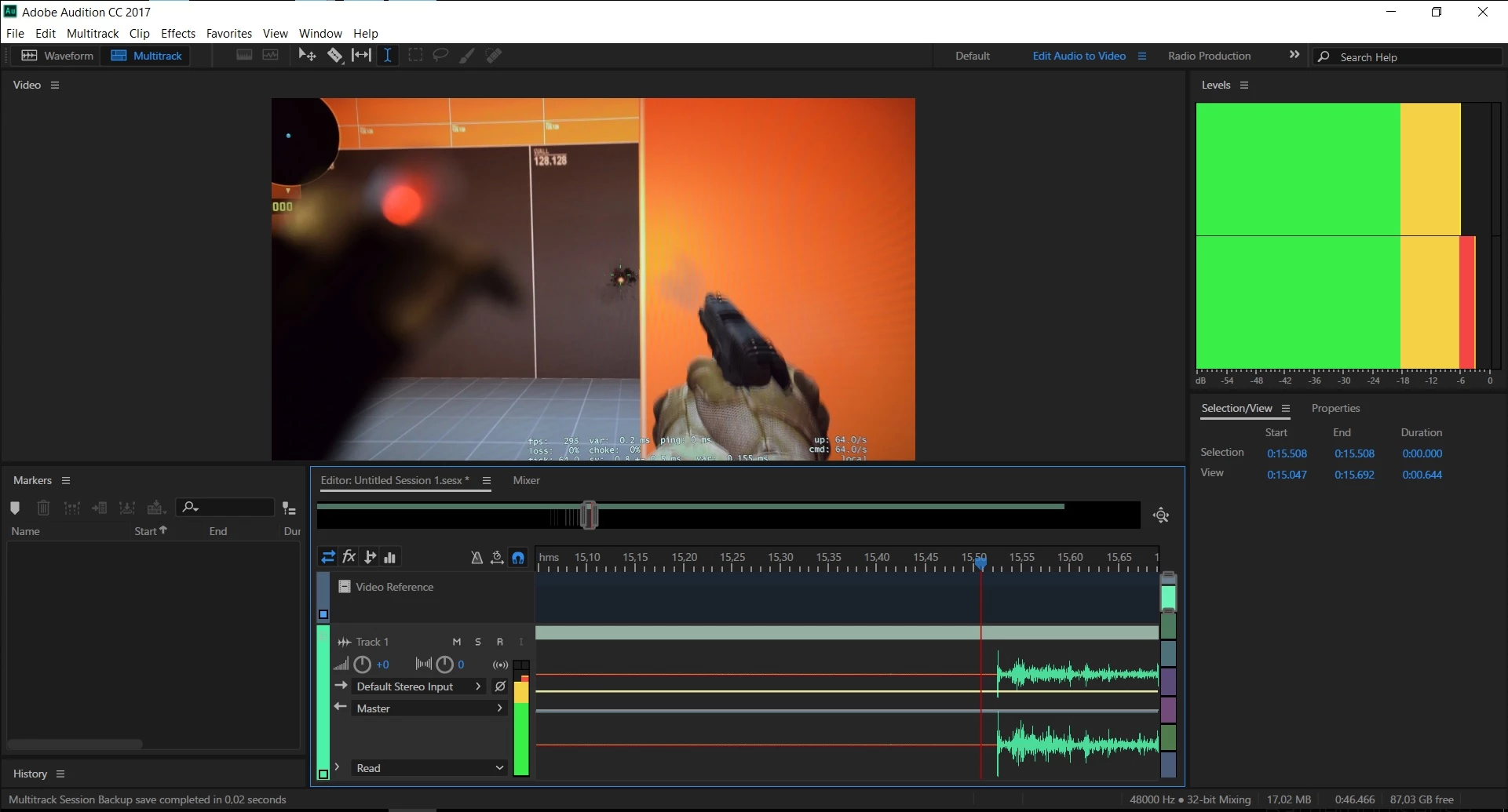Sort markers by Start column
Image resolution: width=1508 pixels, height=812 pixels.
(151, 531)
